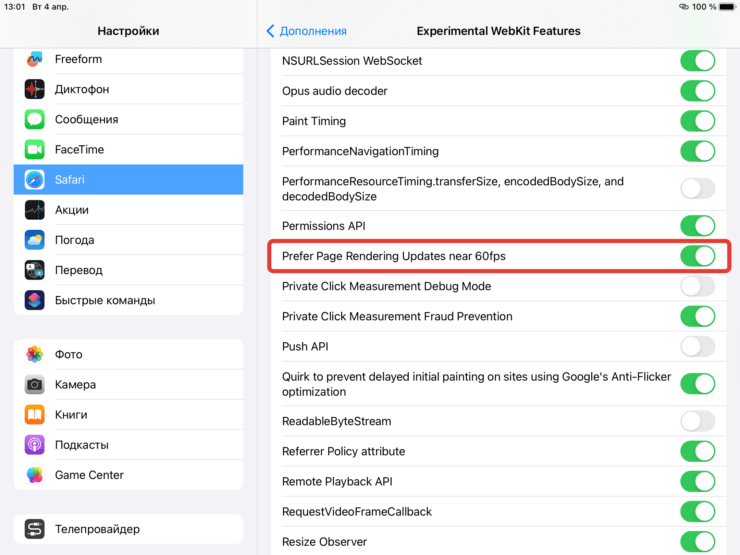Open Фото settings entry
The width and height of the screenshot is (740, 555).
pos(128,354)
